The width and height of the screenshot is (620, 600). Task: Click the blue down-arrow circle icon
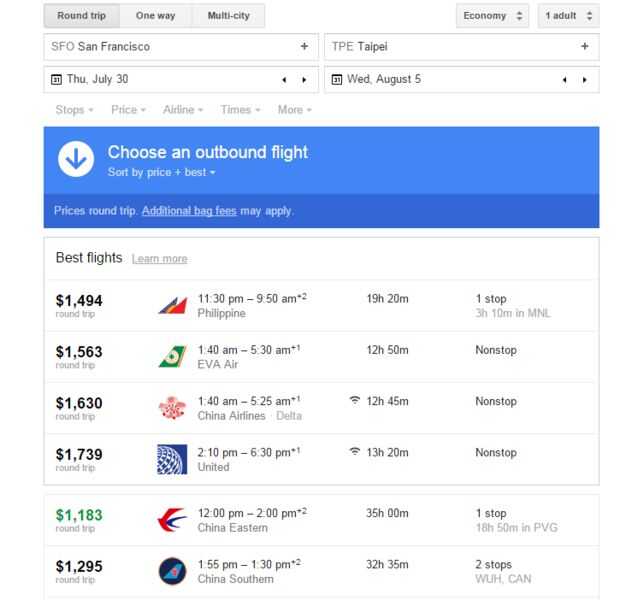76,160
